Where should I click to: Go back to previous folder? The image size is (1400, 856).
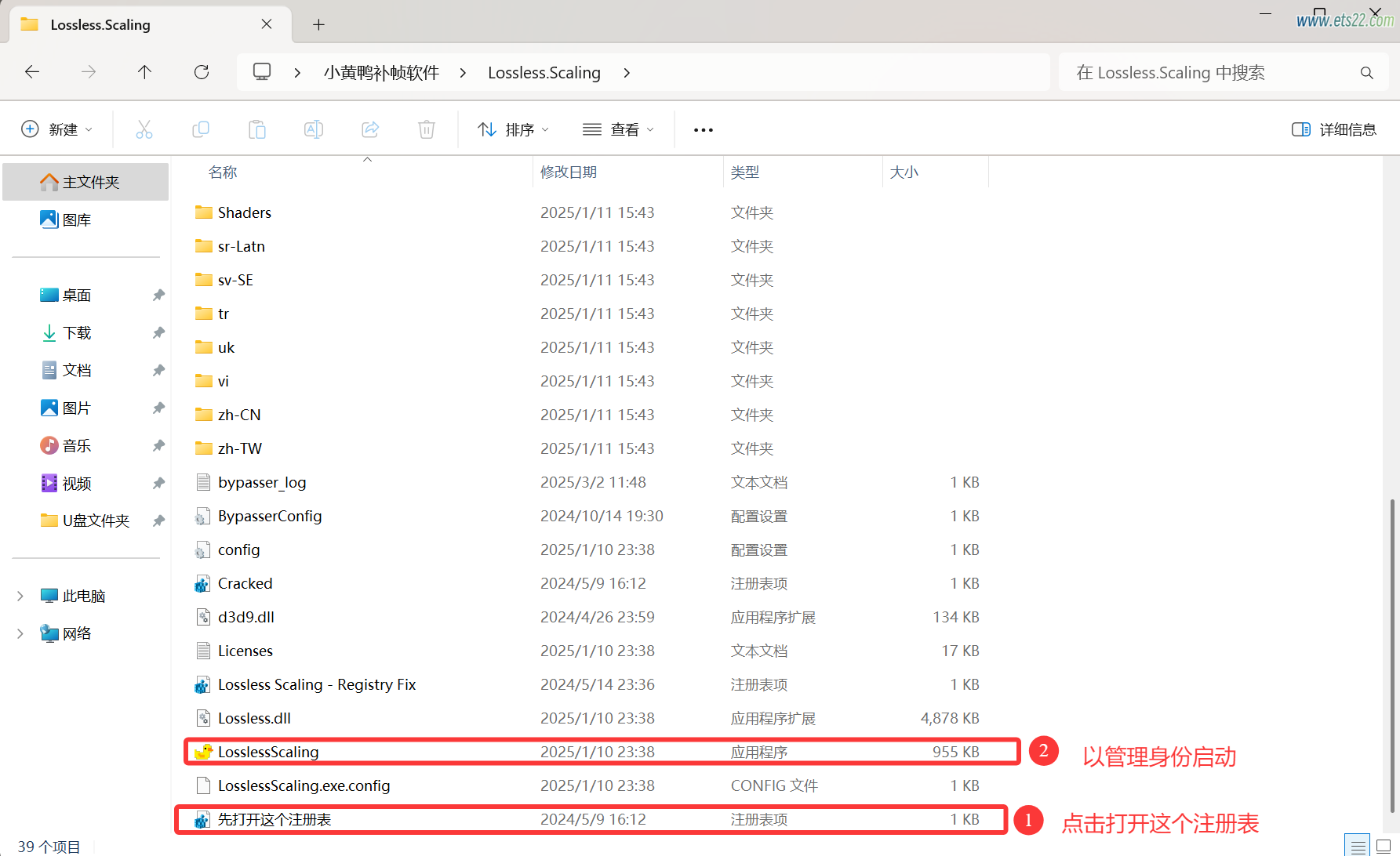click(x=32, y=72)
